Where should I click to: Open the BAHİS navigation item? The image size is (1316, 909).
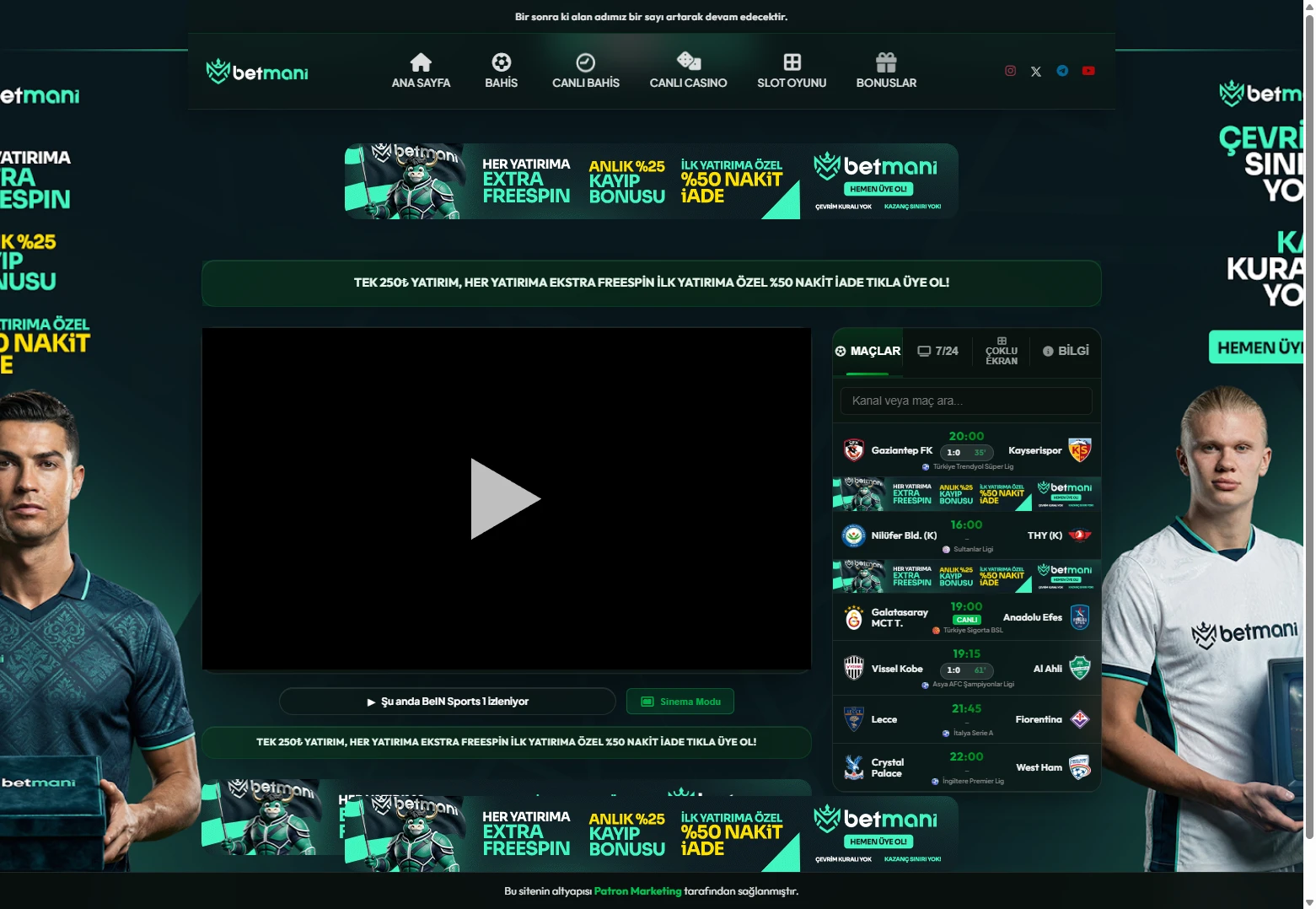[502, 71]
